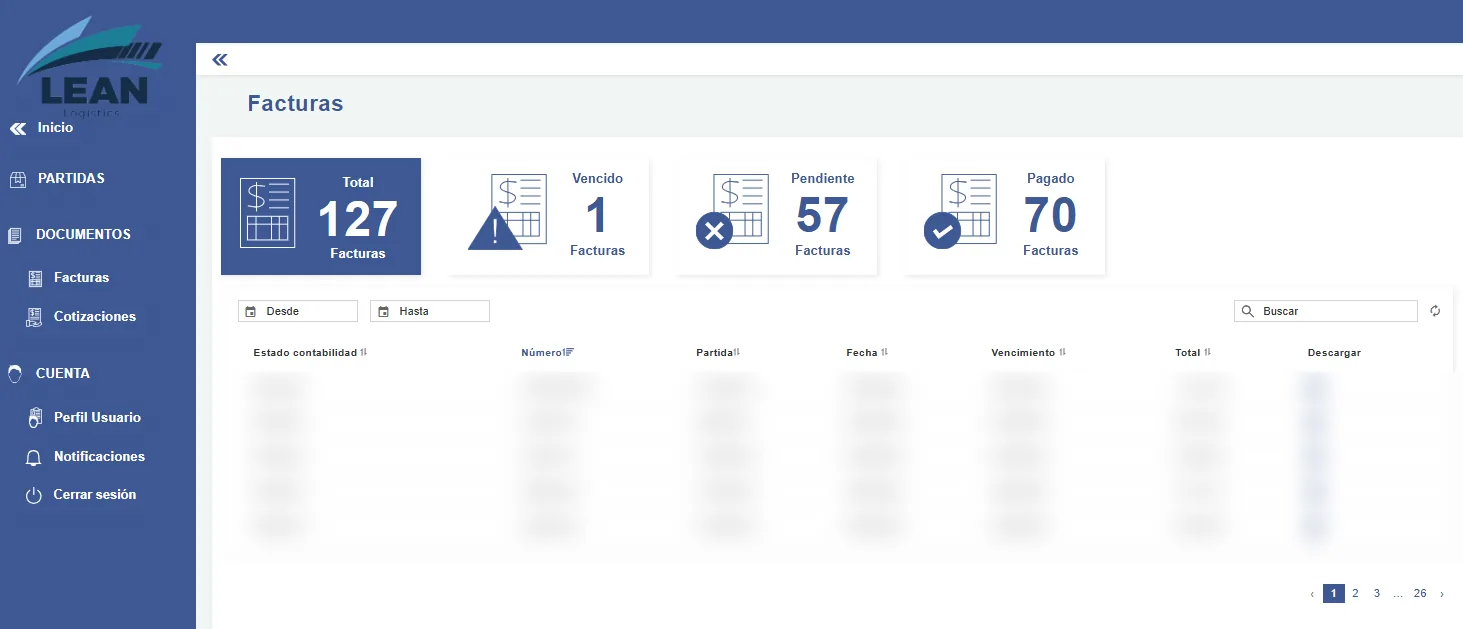Click the Cerrar sesión power icon
Screen dimensions: 1463x629
34,495
